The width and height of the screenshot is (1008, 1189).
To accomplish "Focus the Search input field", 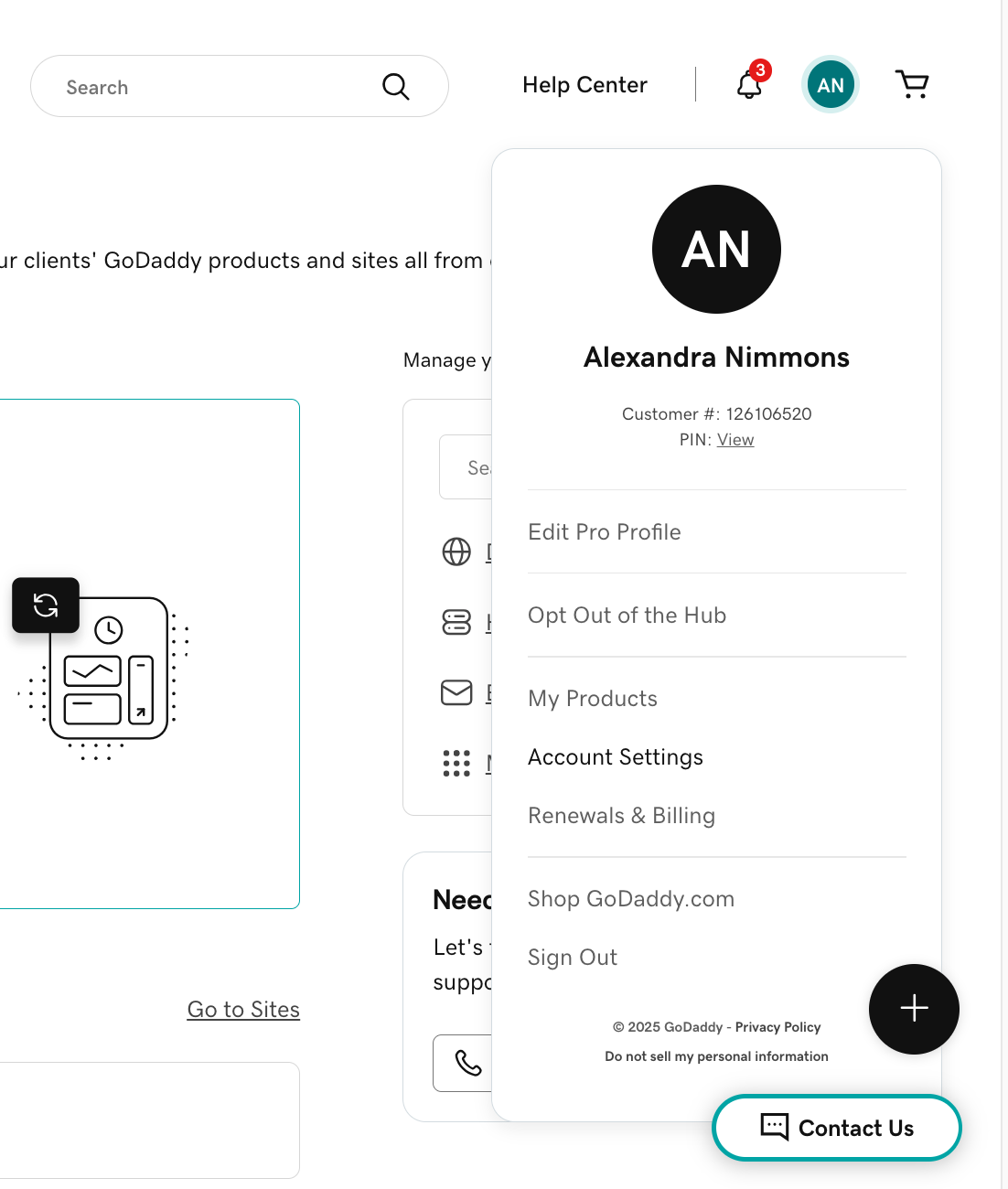I will tap(239, 86).
